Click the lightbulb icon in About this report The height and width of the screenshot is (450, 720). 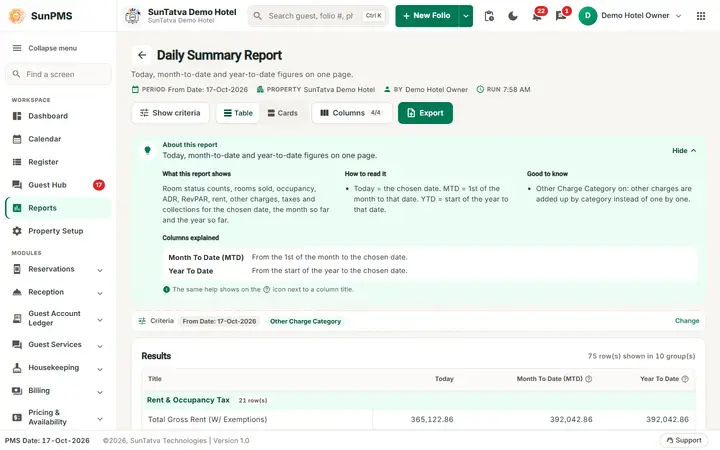click(147, 150)
